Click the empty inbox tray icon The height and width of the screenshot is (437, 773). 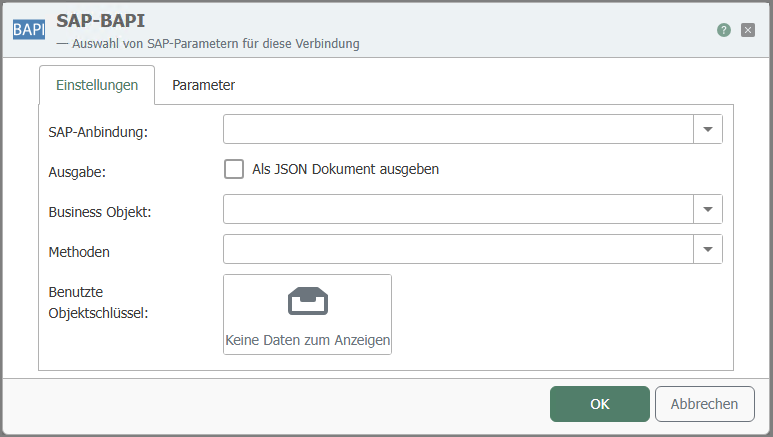click(x=307, y=301)
